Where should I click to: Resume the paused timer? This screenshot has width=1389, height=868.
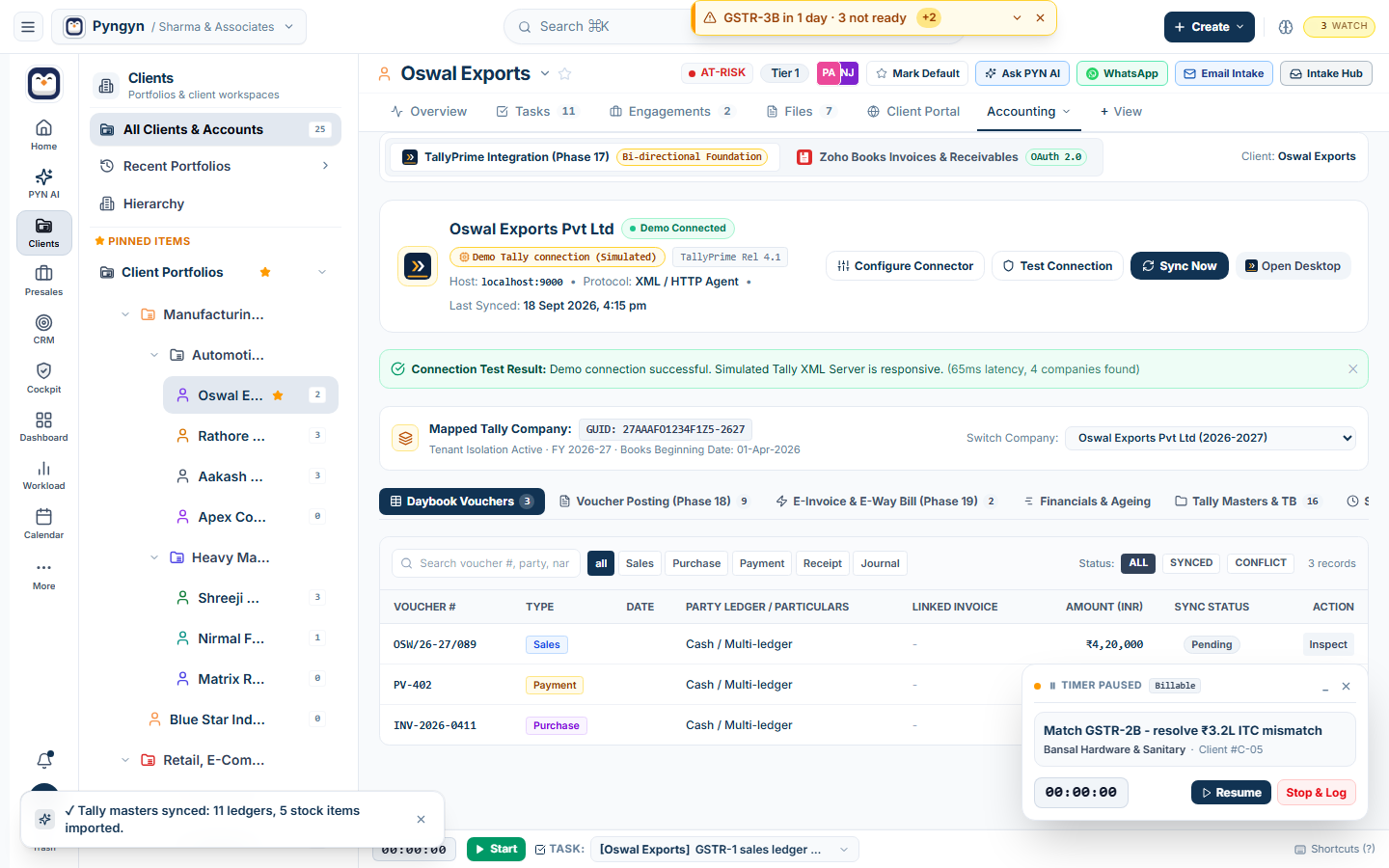click(1231, 793)
